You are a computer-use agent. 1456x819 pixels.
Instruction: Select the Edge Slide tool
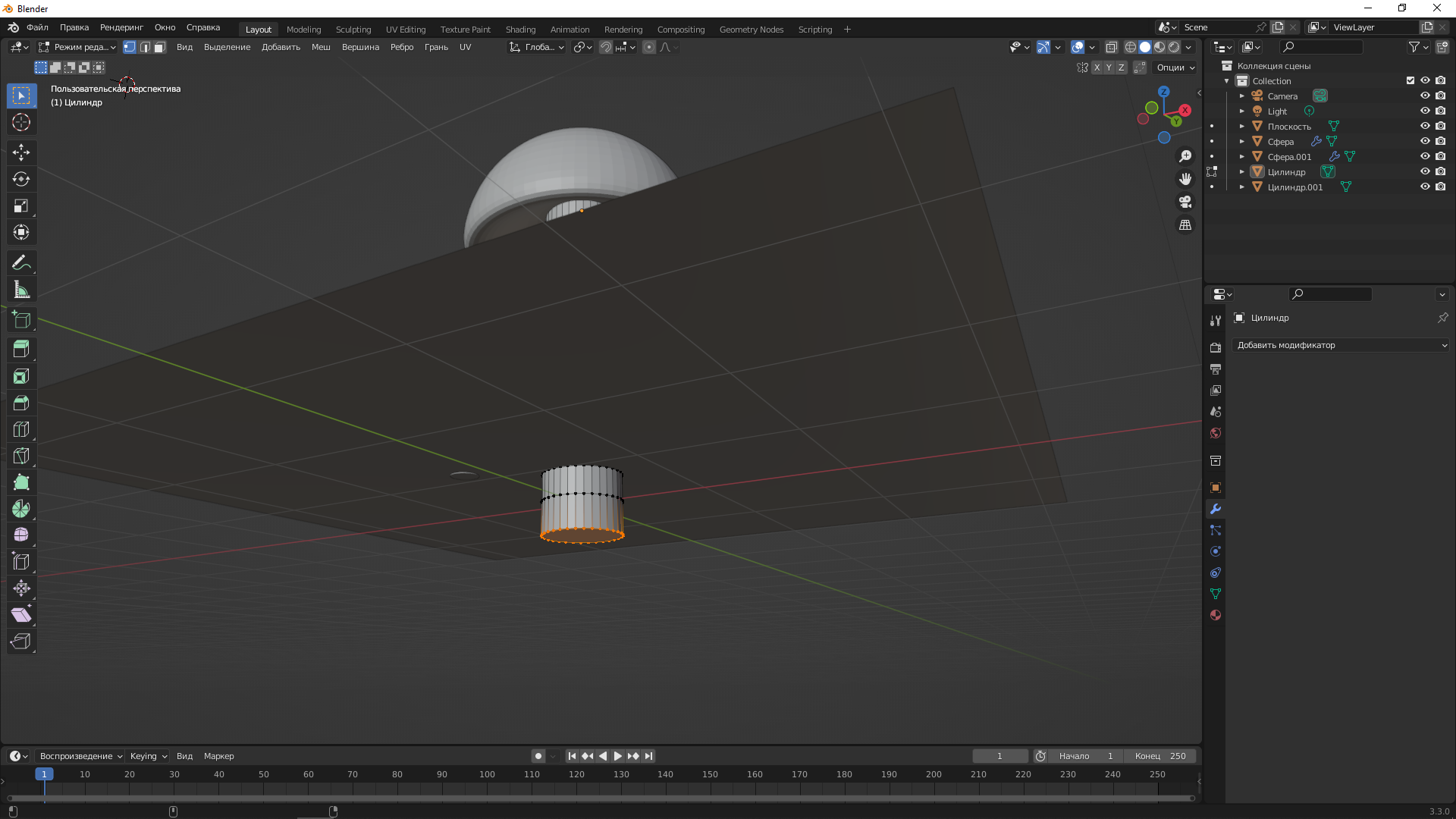pos(21,562)
